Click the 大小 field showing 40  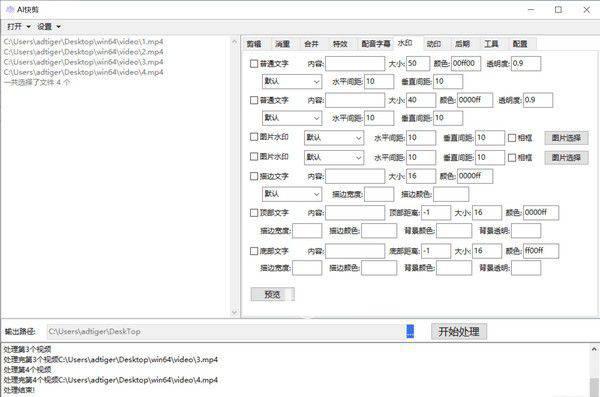tap(421, 100)
